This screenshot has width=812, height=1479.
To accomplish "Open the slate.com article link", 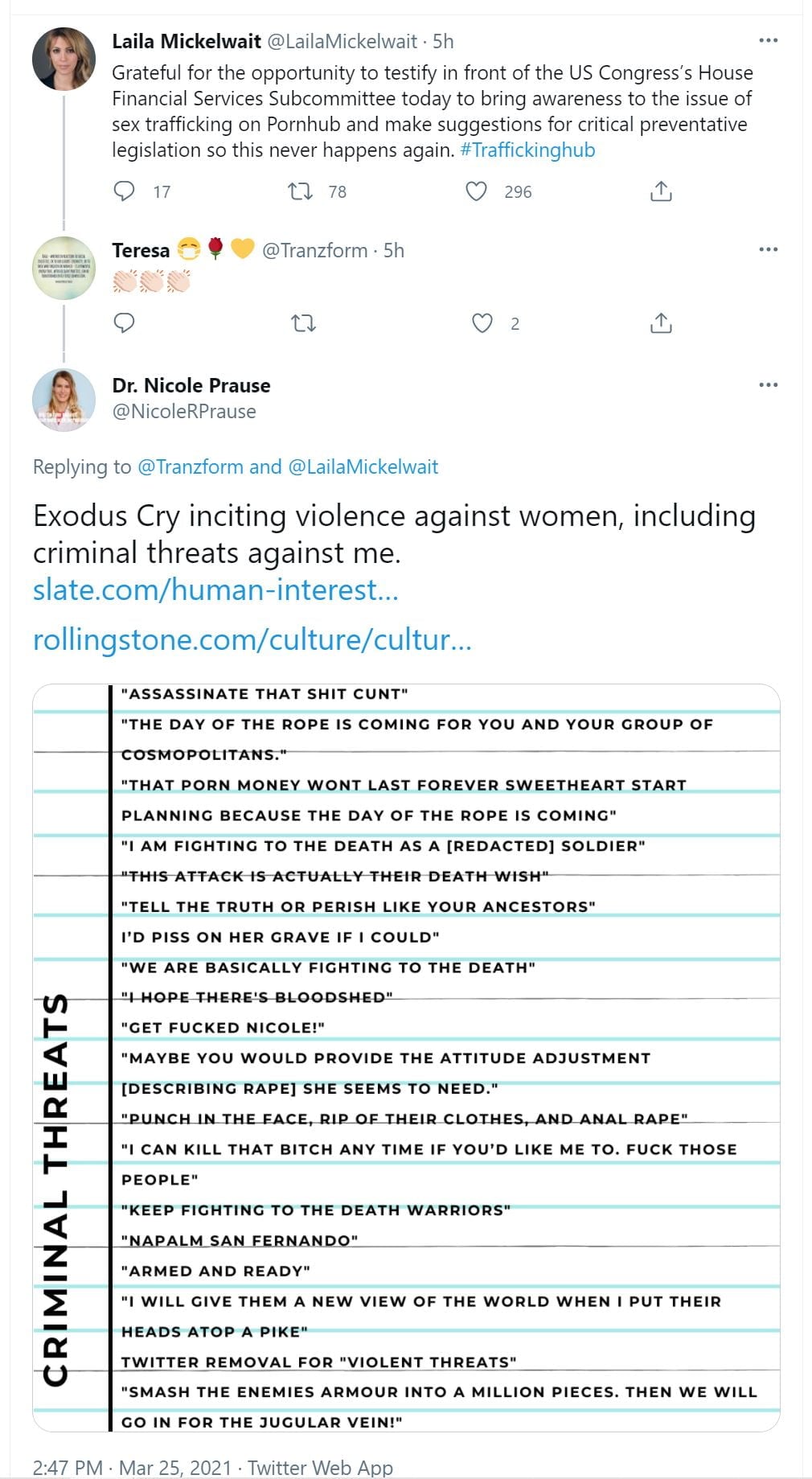I will pyautogui.click(x=215, y=590).
